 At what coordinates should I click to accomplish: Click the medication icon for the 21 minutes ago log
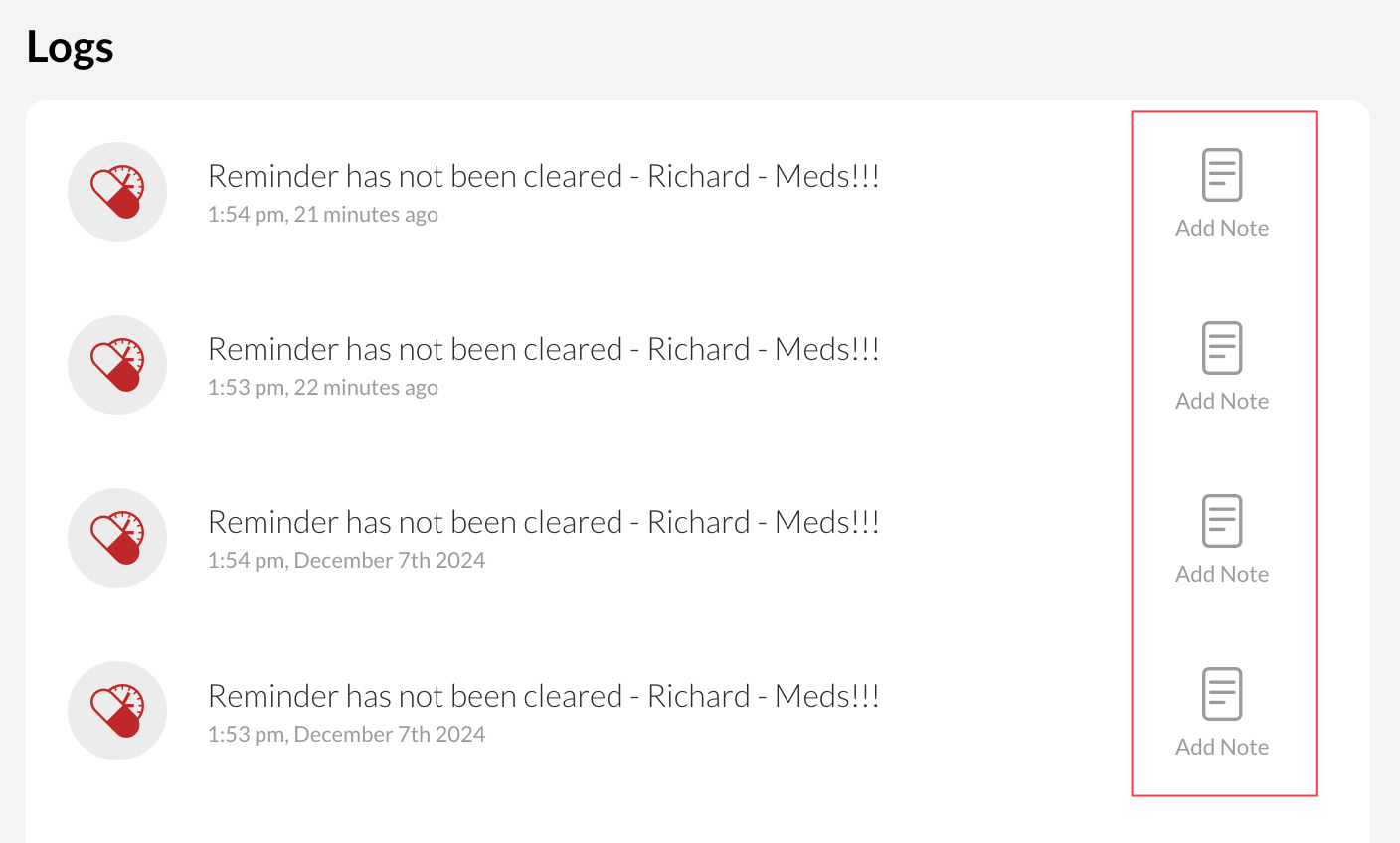pos(117,192)
